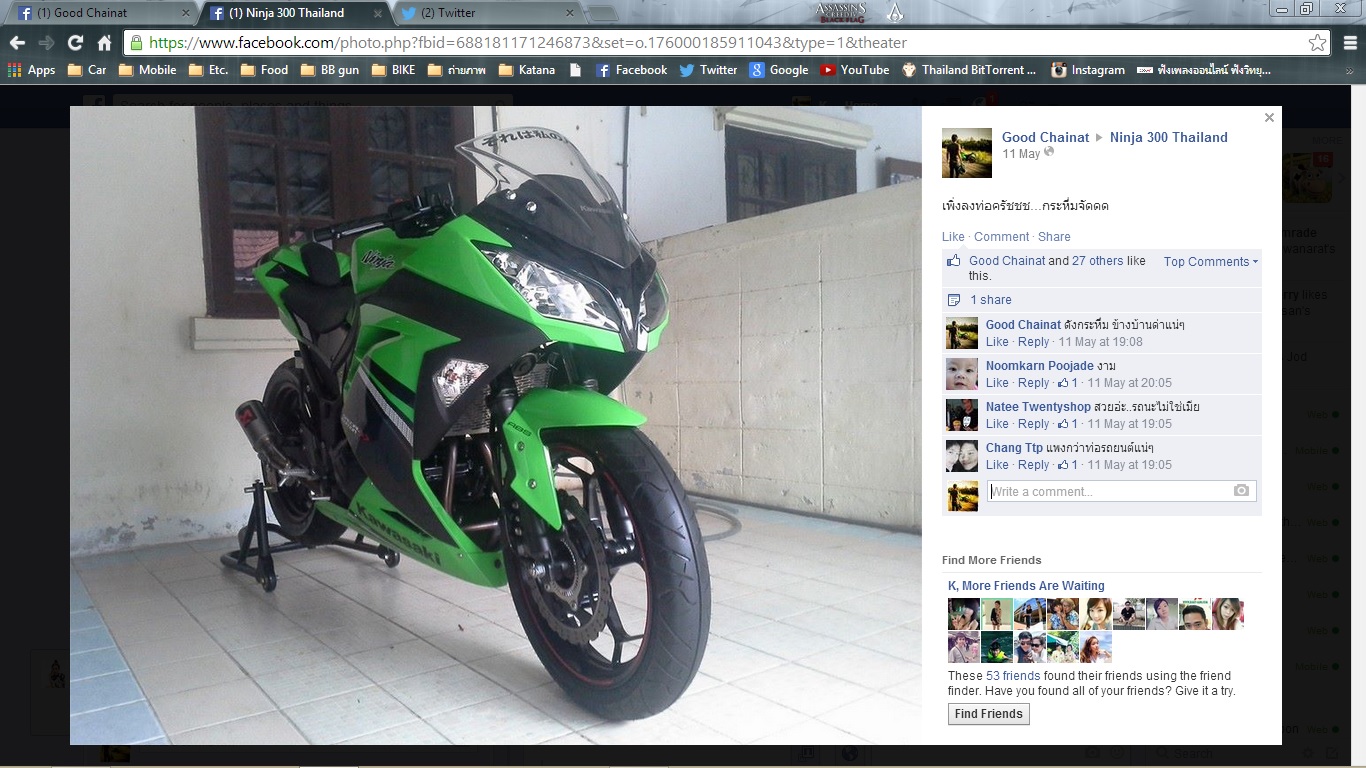The width and height of the screenshot is (1366, 768).
Task: Click the 11 May post date
Action: click(x=1021, y=154)
